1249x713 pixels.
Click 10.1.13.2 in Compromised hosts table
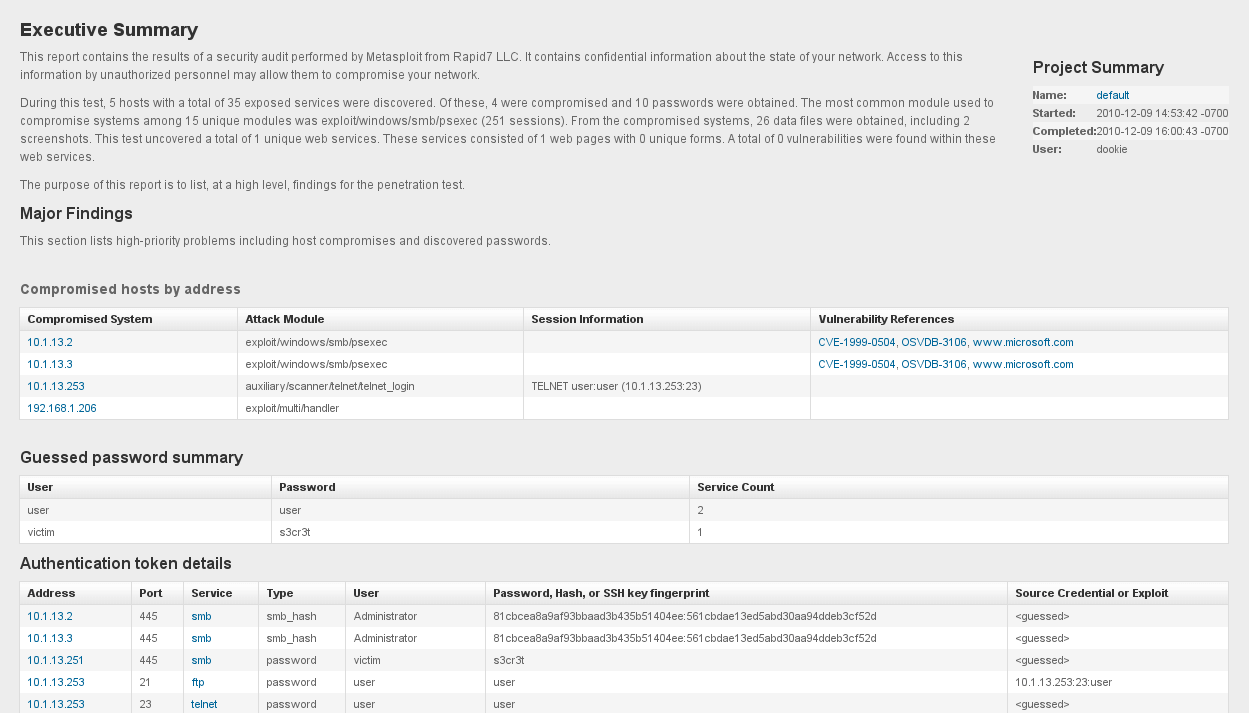[x=50, y=342]
